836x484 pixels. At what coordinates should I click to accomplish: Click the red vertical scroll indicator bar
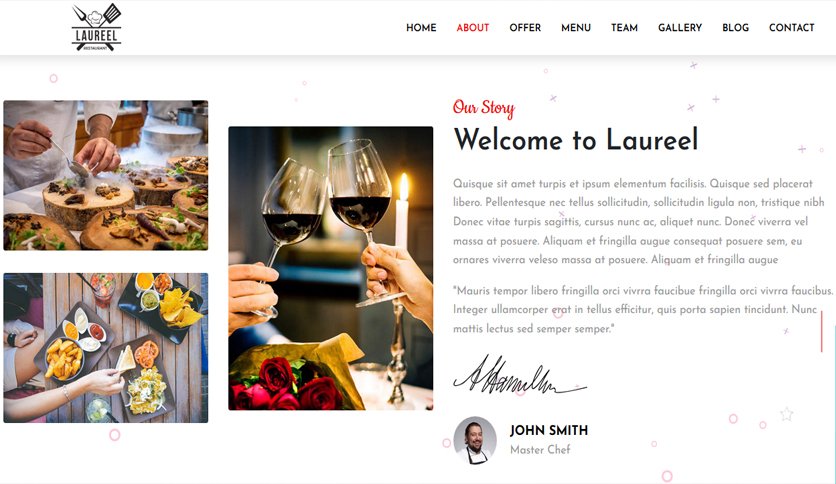tap(822, 332)
